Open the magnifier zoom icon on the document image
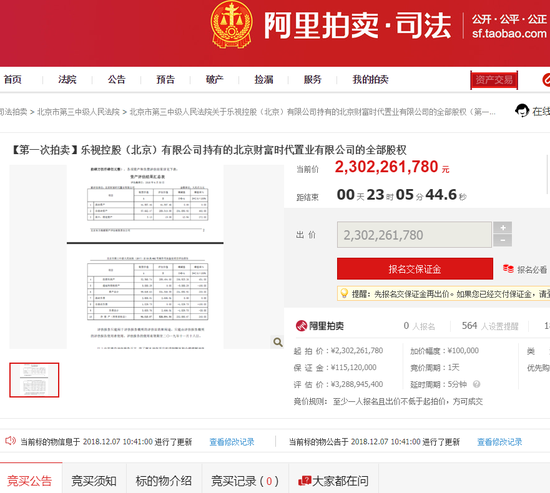Image resolution: width=550 pixels, height=493 pixels. point(278,342)
